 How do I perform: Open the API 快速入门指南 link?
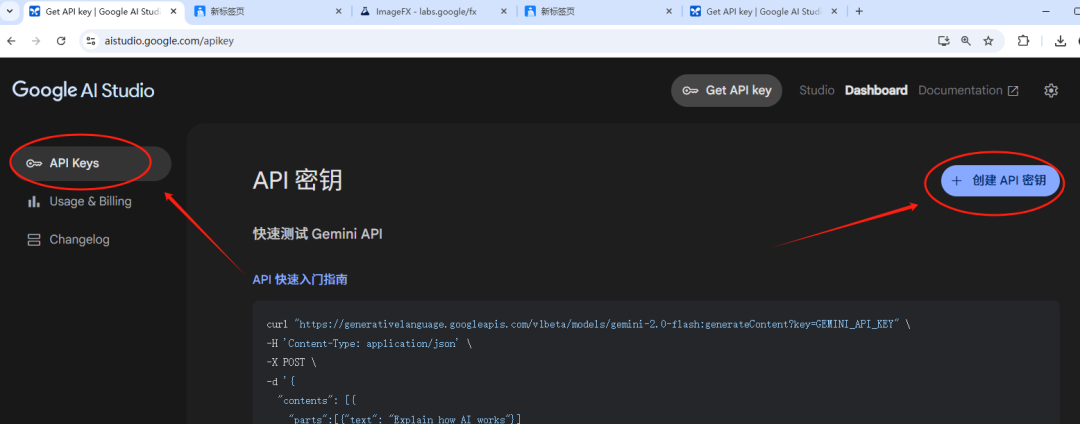coord(300,279)
